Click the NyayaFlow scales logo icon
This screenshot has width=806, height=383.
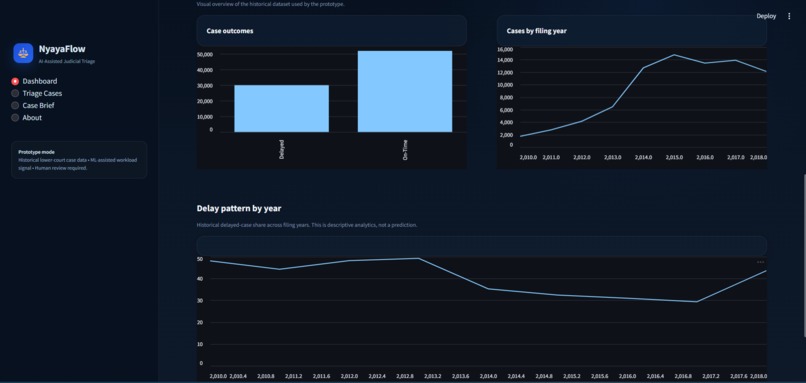(23, 53)
